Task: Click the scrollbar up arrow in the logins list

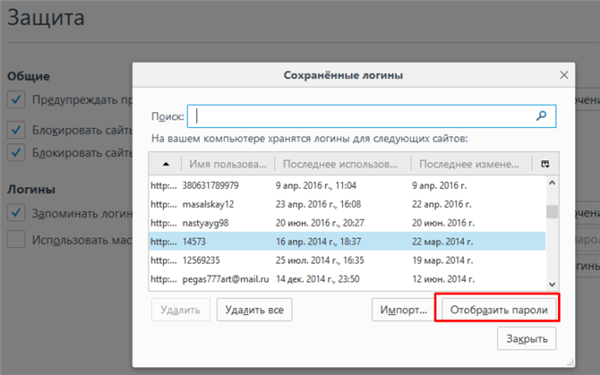Action: [552, 183]
